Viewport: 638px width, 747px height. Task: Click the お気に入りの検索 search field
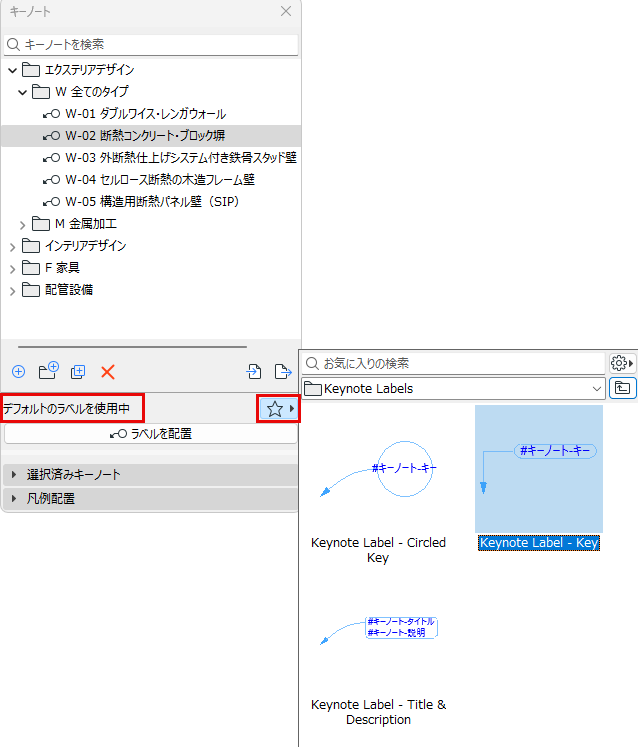(453, 363)
